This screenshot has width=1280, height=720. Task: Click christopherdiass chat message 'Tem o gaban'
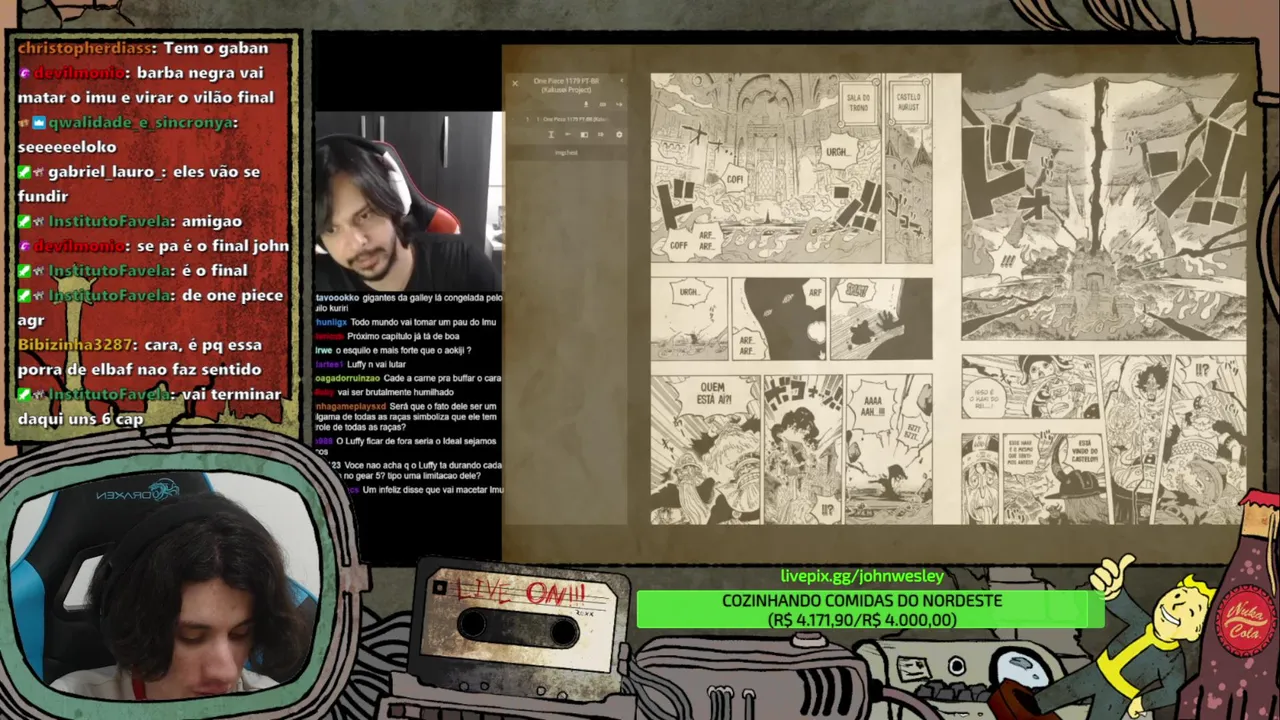(x=143, y=47)
